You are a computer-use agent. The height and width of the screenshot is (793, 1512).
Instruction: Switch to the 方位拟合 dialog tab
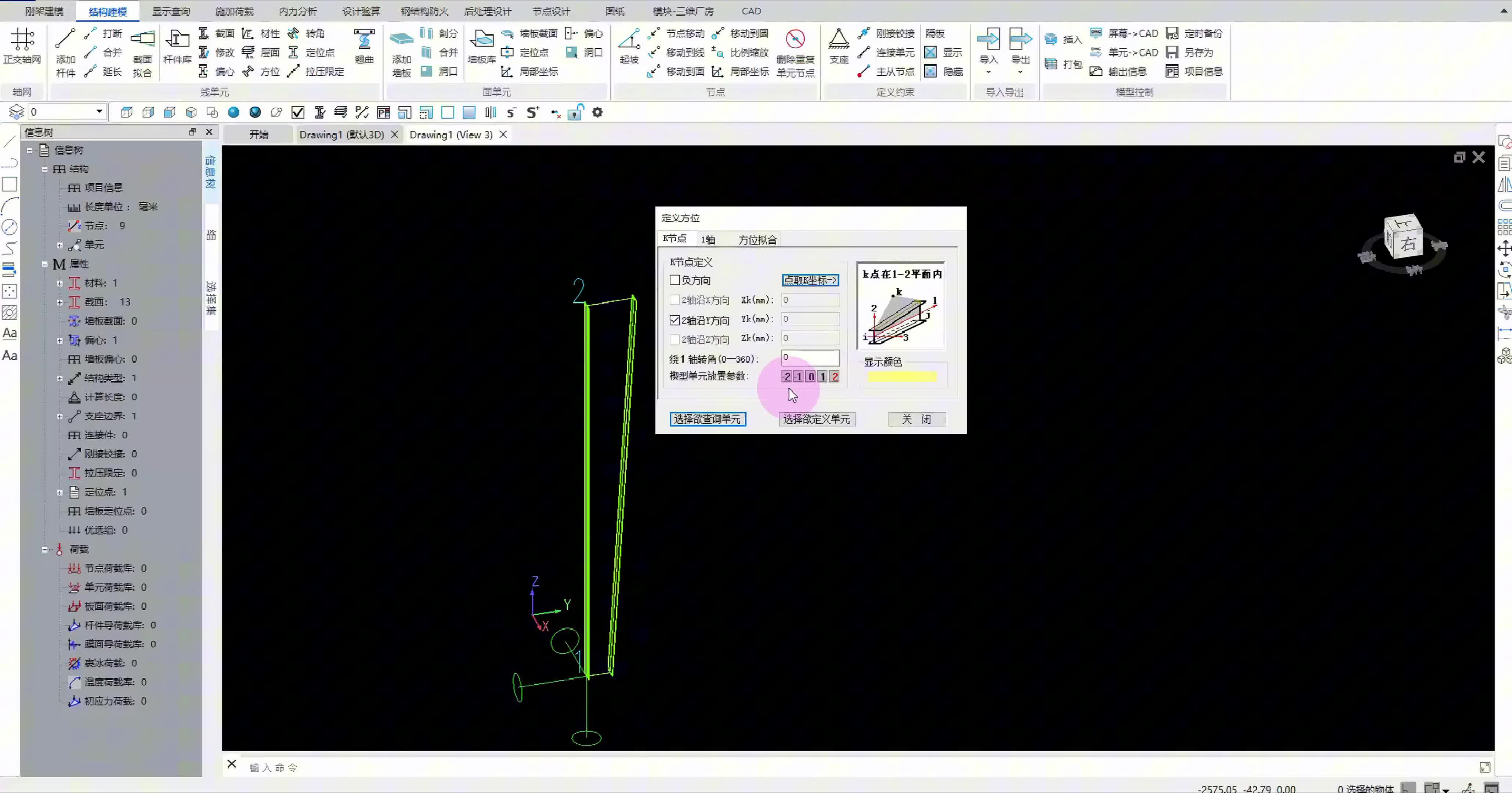[757, 239]
